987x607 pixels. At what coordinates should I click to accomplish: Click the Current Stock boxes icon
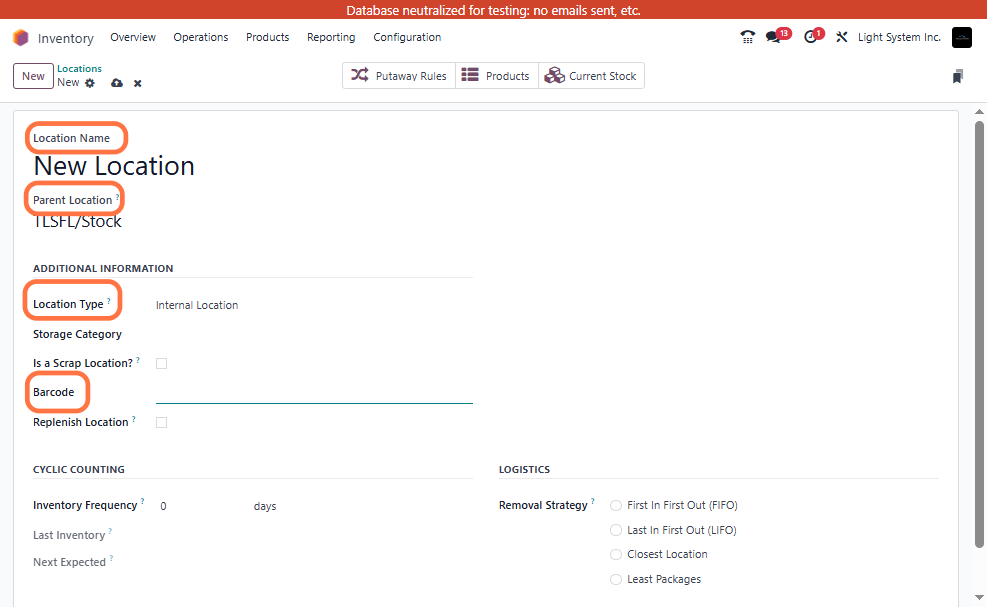pyautogui.click(x=555, y=75)
